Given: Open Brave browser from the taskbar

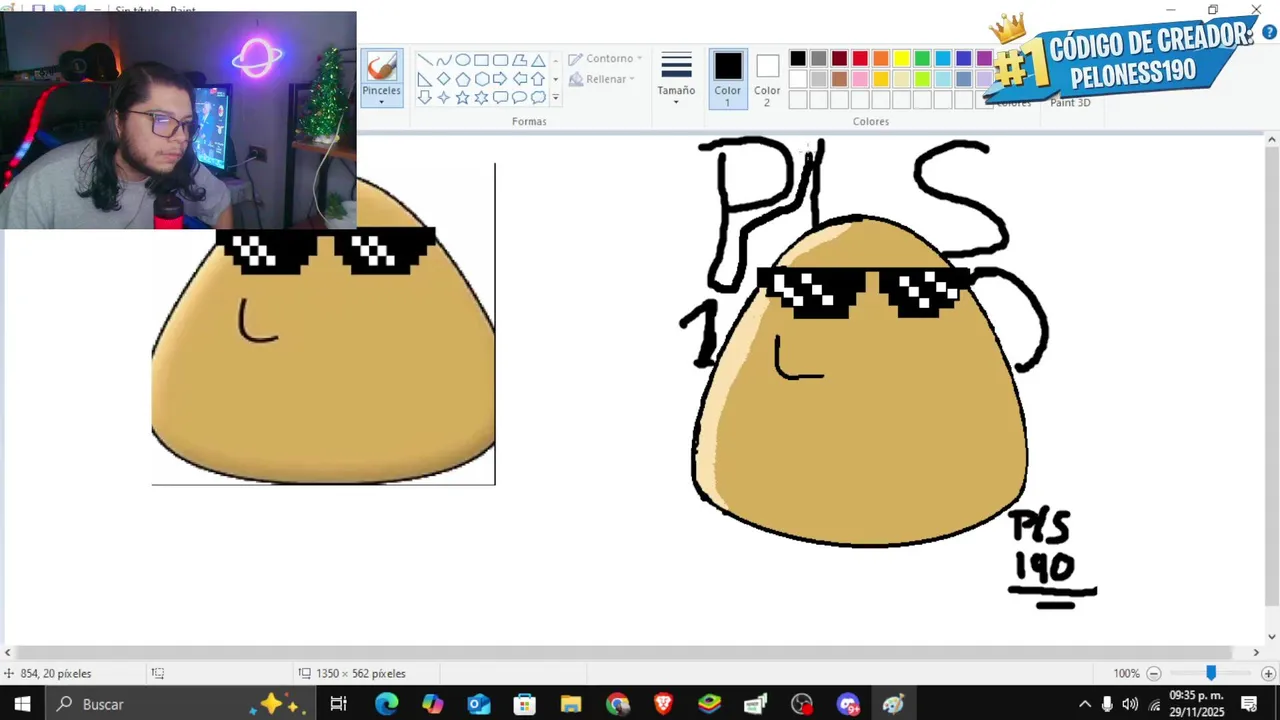Looking at the screenshot, I should 663,704.
